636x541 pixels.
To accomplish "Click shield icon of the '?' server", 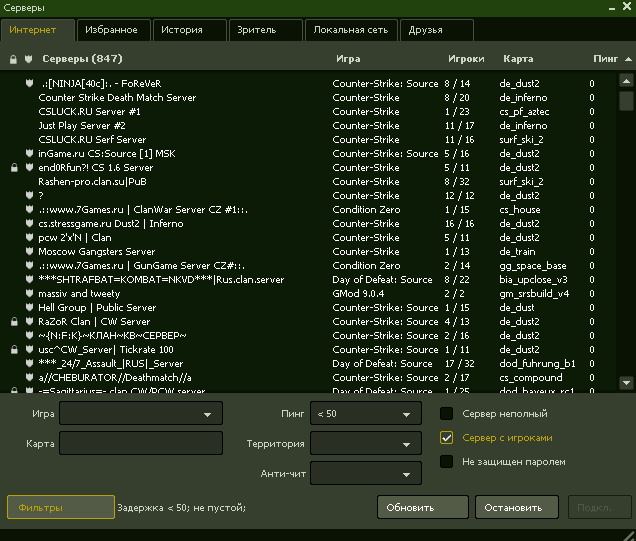I will (x=29, y=195).
